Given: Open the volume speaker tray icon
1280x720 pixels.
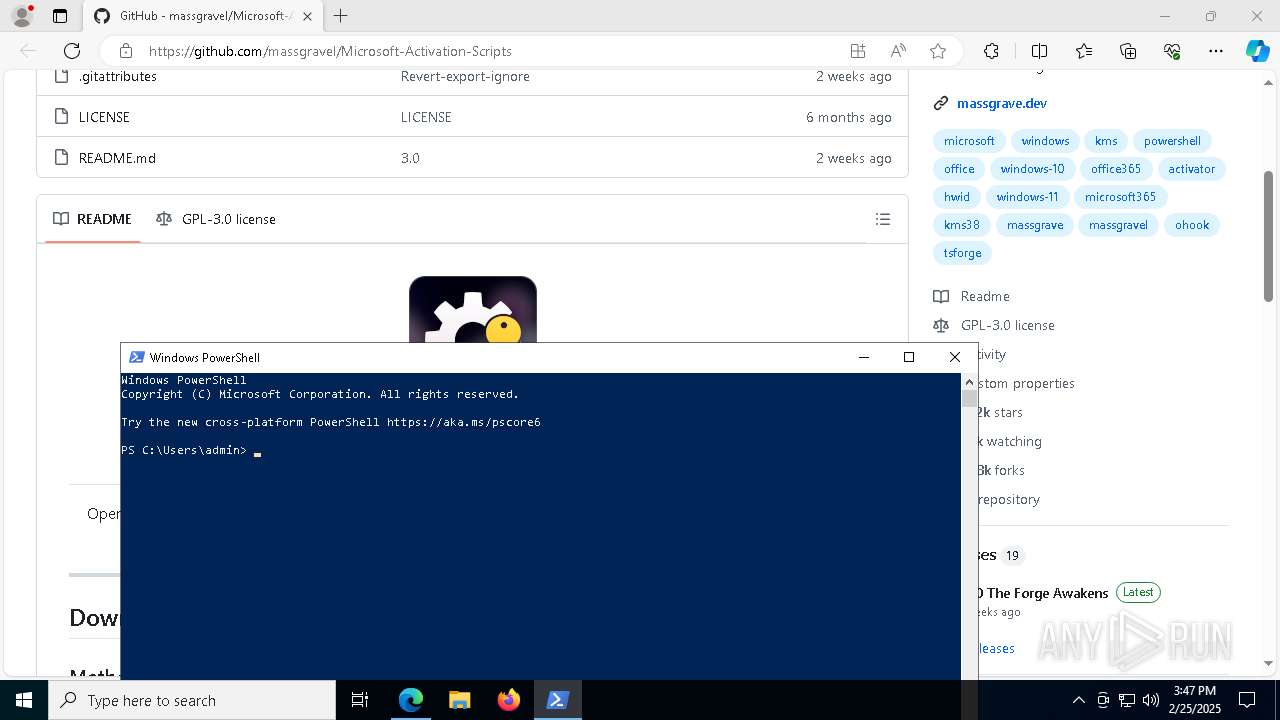Looking at the screenshot, I should click(x=1151, y=700).
